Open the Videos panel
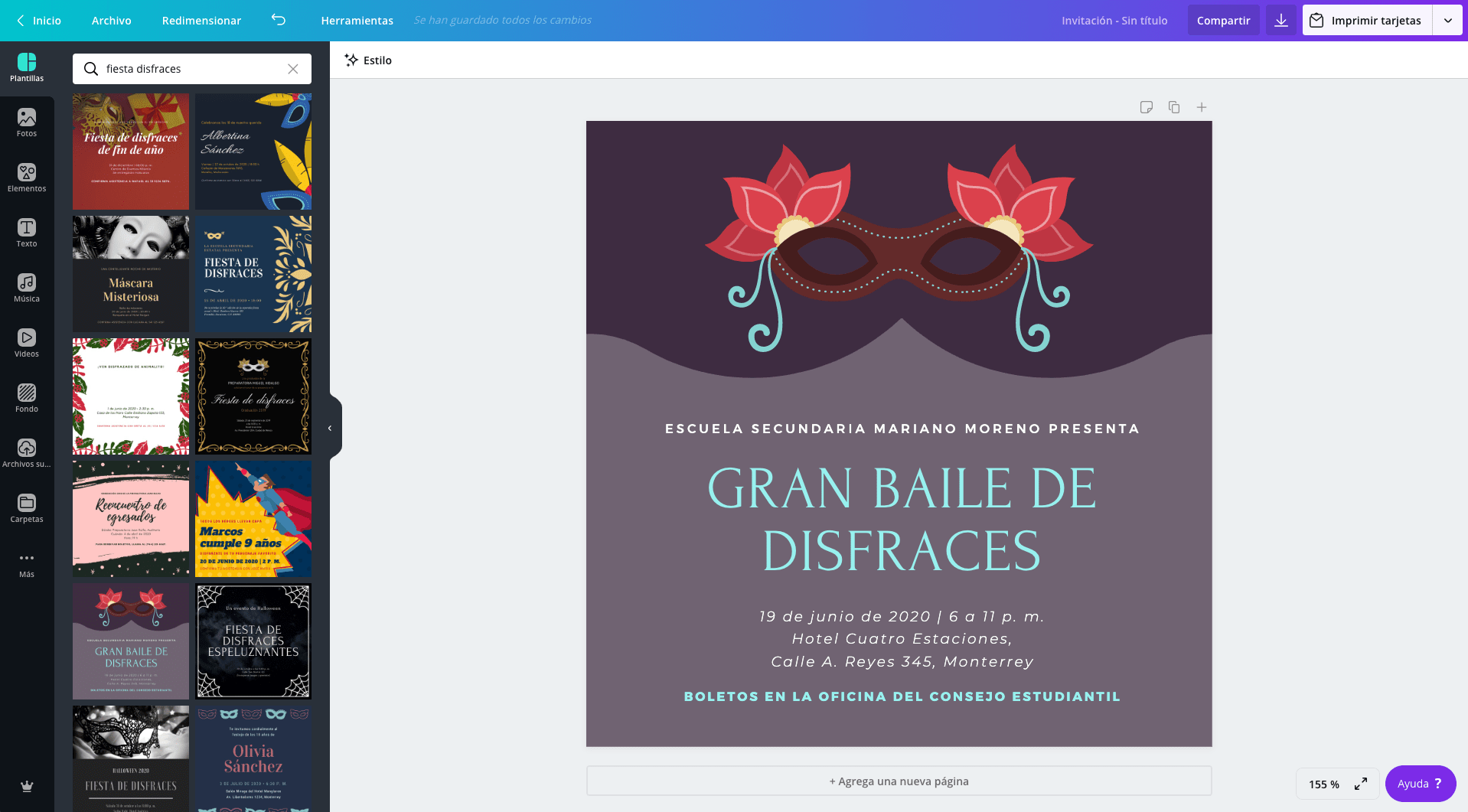The width and height of the screenshot is (1468, 812). (x=27, y=343)
